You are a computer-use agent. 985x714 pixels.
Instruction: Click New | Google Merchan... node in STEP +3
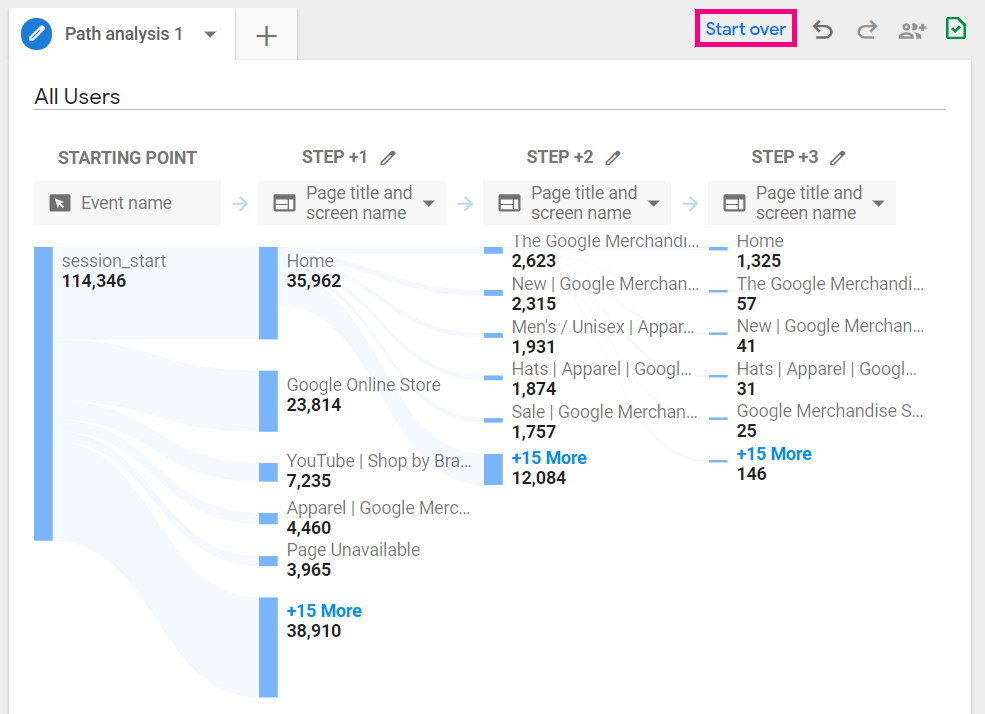(x=830, y=326)
